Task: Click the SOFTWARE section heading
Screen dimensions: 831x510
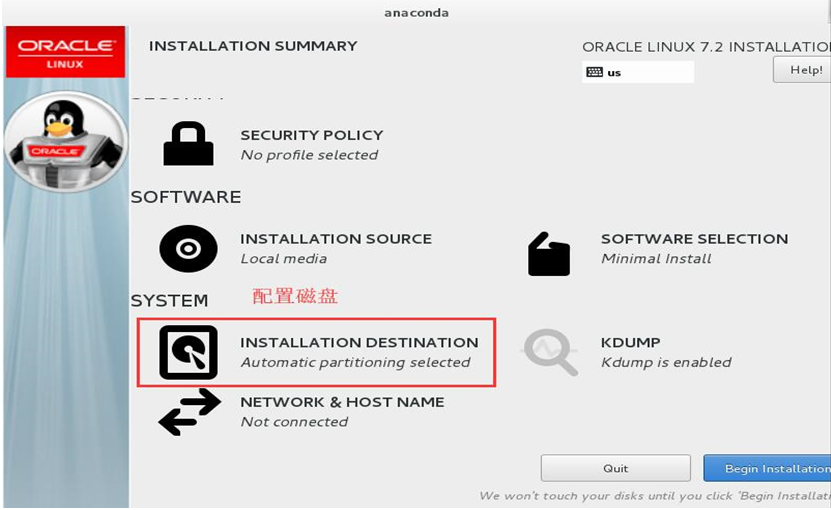Action: tap(186, 197)
